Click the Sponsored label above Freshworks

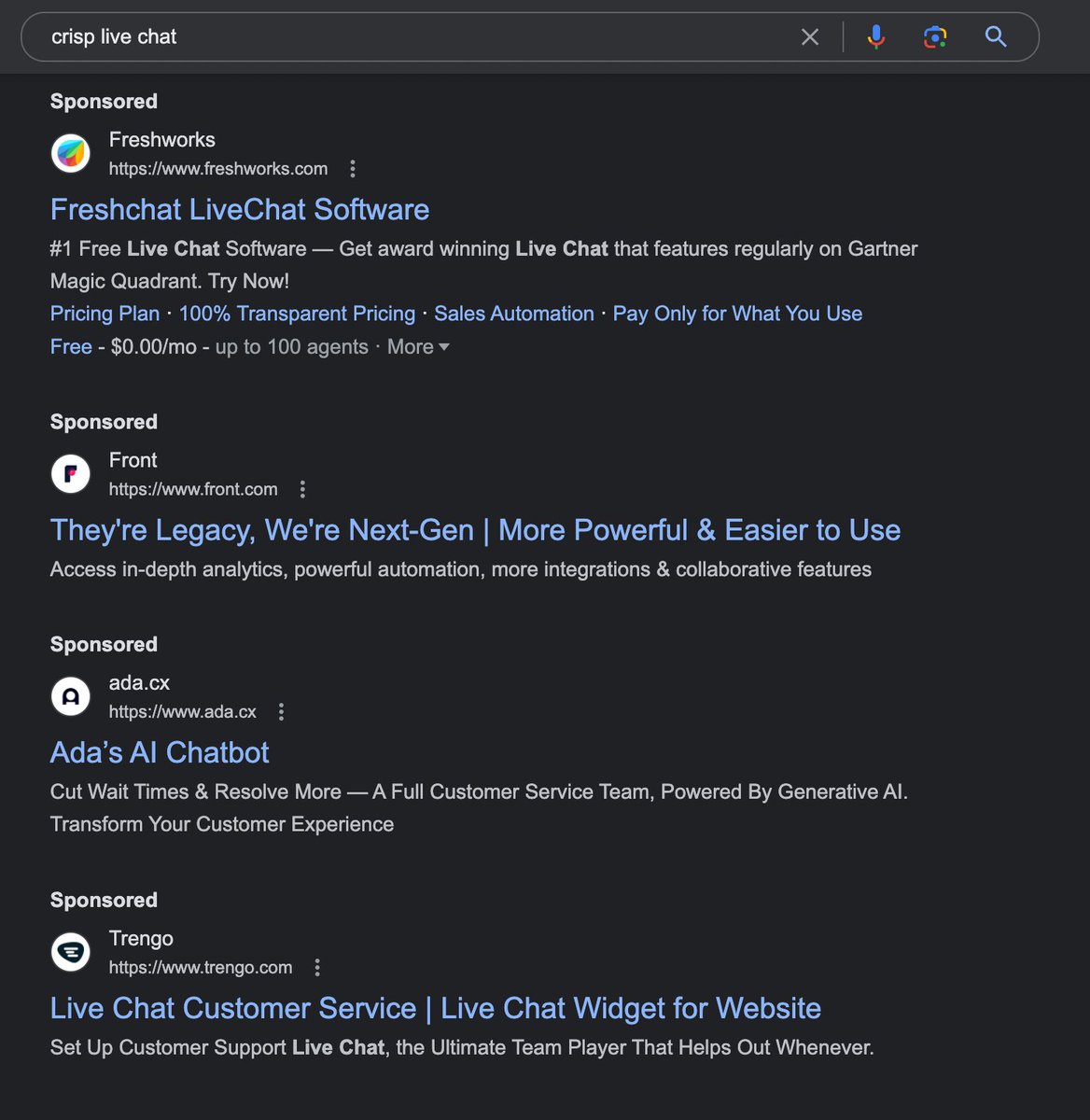(x=104, y=101)
